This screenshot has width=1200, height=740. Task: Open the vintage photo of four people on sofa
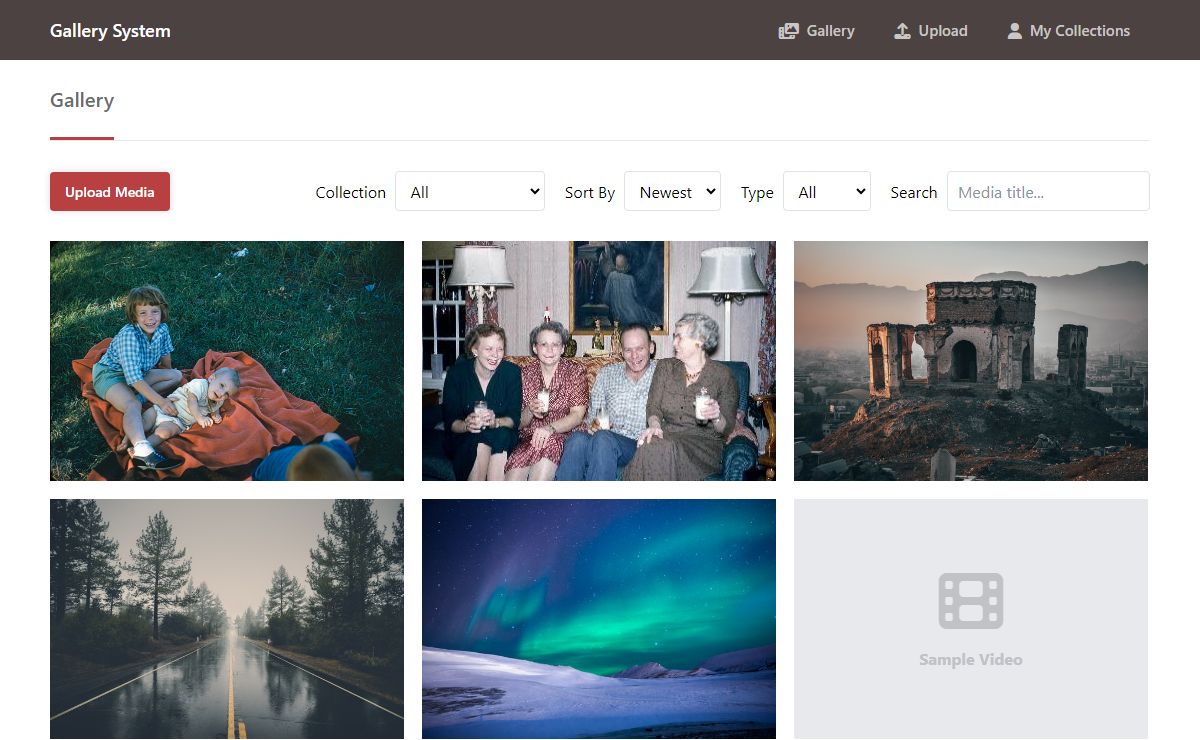point(599,361)
